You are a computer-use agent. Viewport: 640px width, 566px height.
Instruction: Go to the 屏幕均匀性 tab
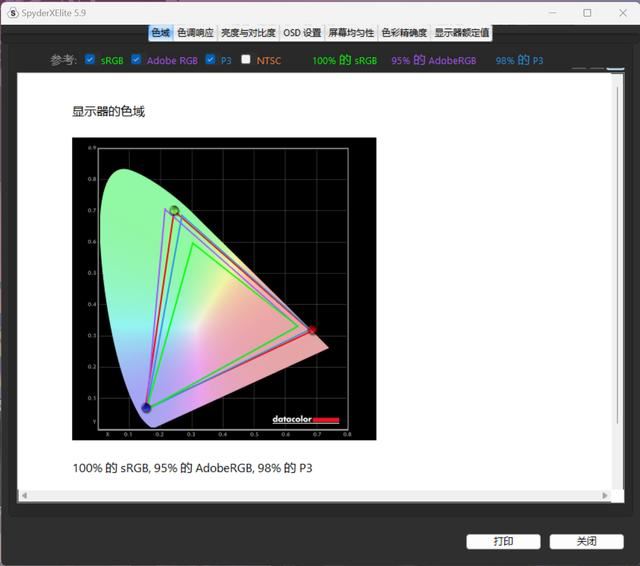tap(351, 33)
